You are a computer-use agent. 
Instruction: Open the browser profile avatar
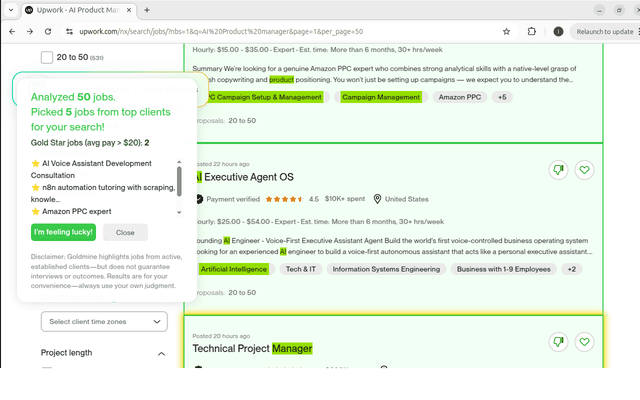pyautogui.click(x=559, y=31)
